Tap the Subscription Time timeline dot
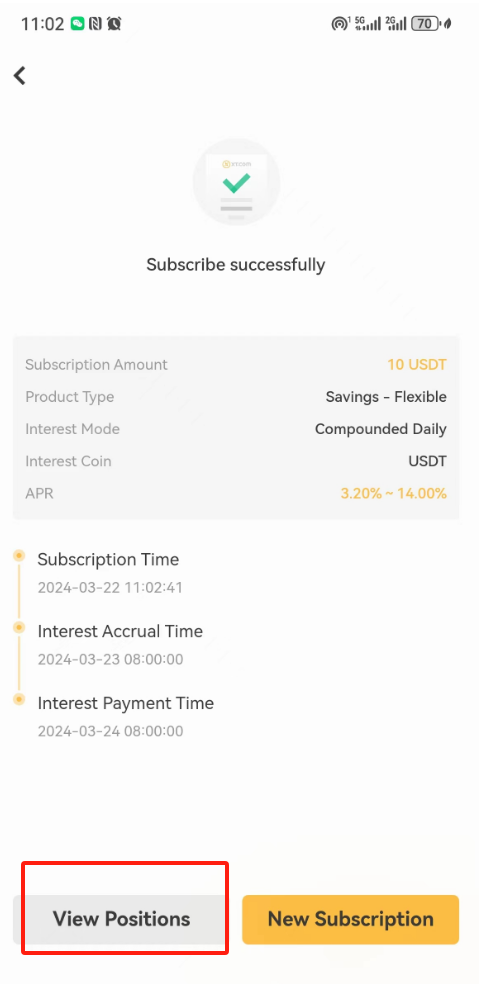 point(19,555)
